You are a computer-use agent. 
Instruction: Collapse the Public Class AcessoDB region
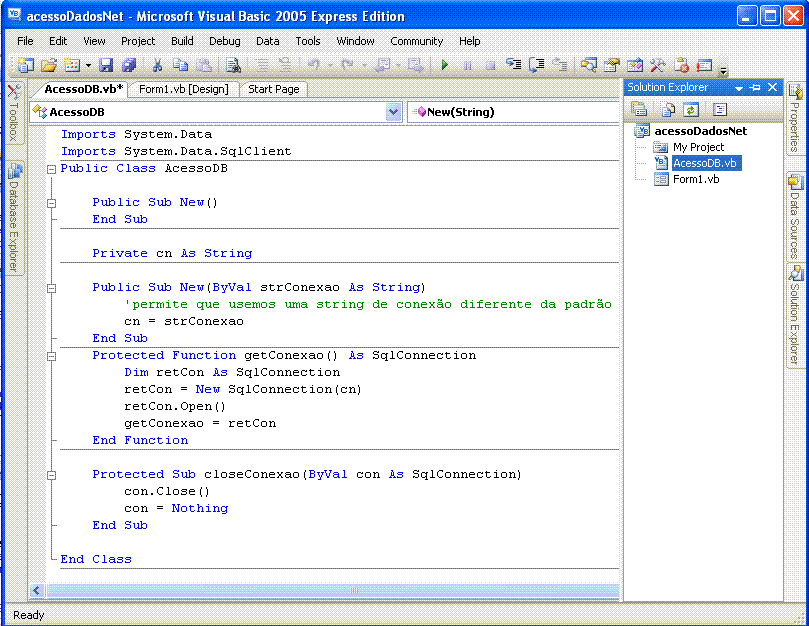51,169
